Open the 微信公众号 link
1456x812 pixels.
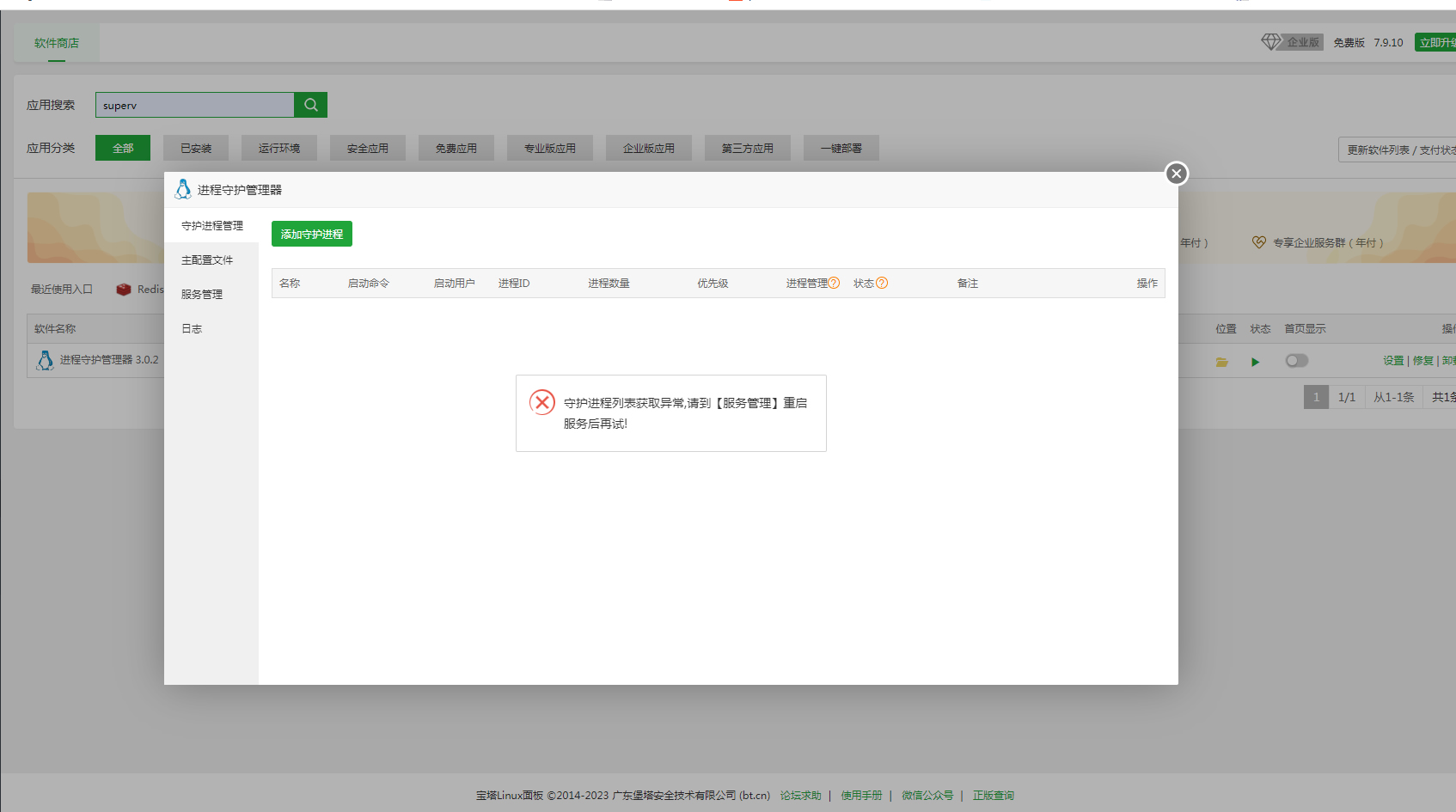[927, 796]
